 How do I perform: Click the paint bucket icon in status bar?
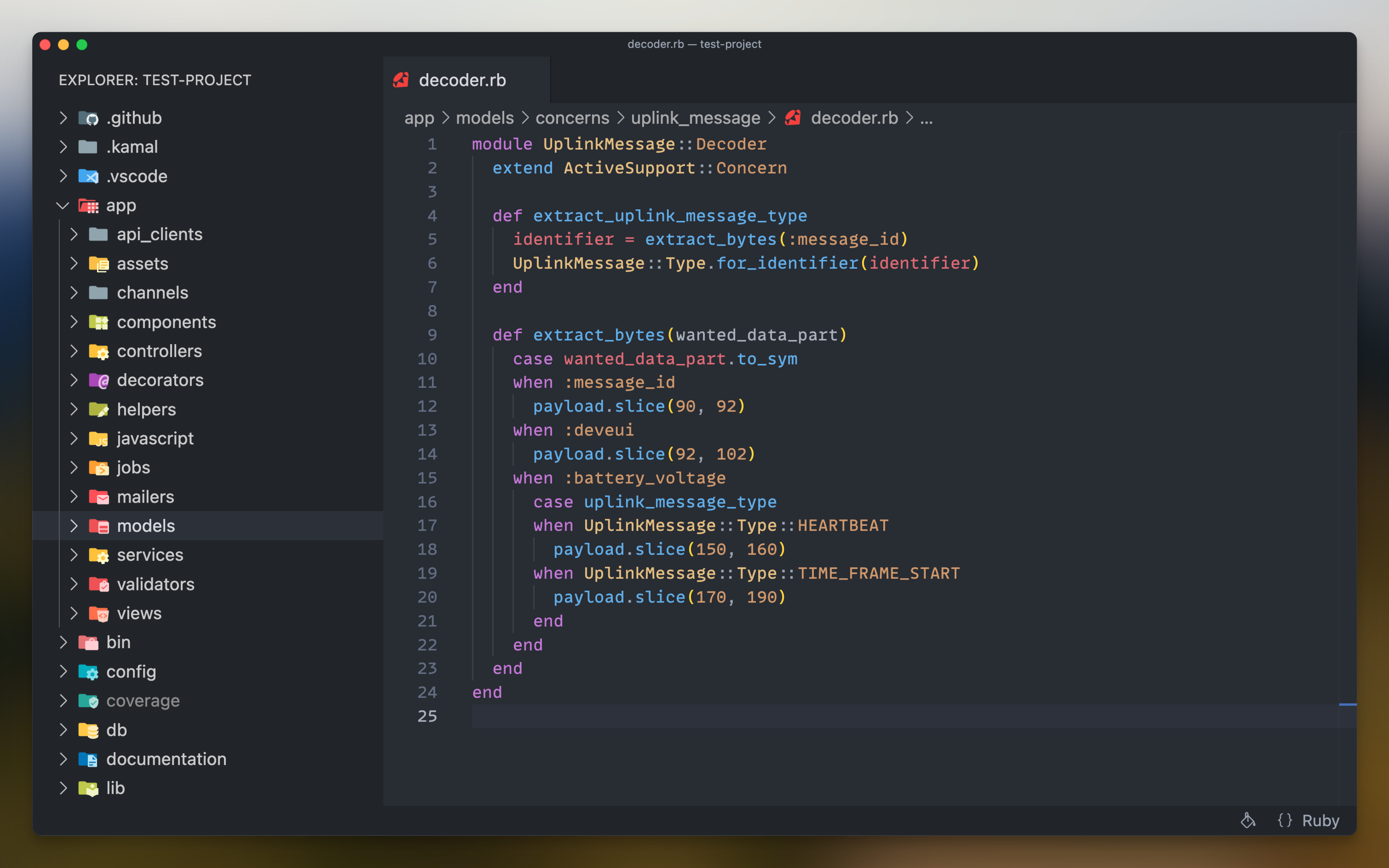click(x=1247, y=820)
